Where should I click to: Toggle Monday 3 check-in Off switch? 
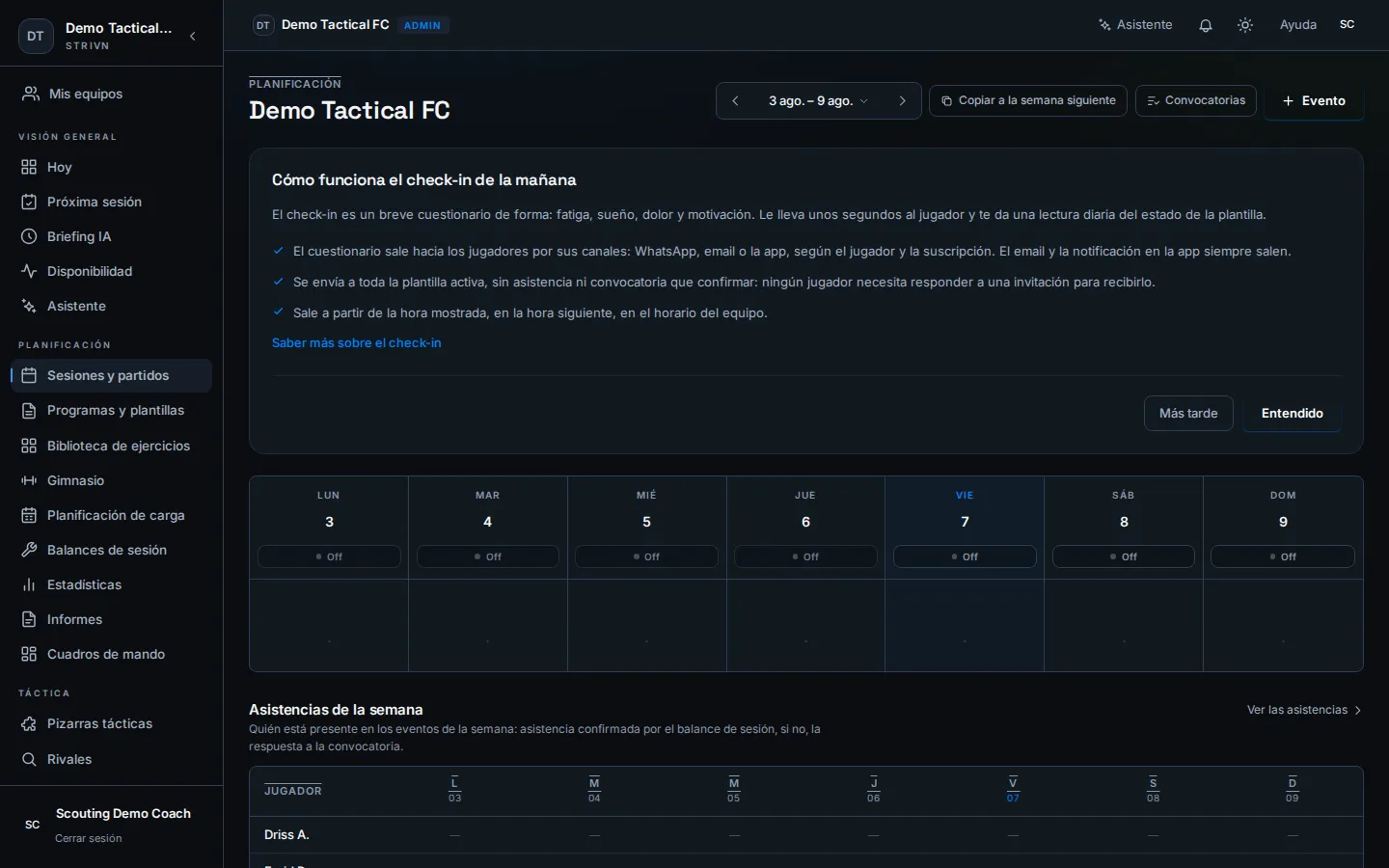click(x=329, y=556)
